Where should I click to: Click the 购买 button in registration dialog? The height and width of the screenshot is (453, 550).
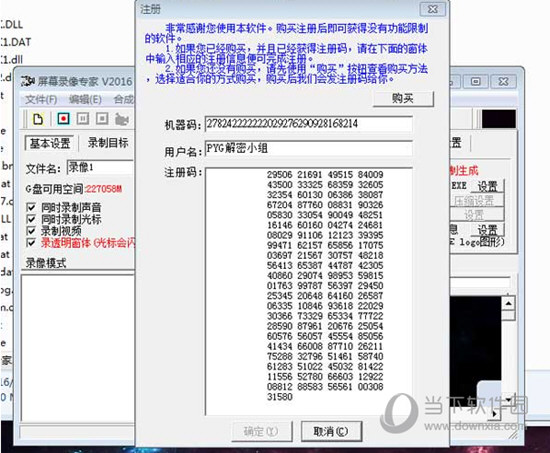[403, 99]
